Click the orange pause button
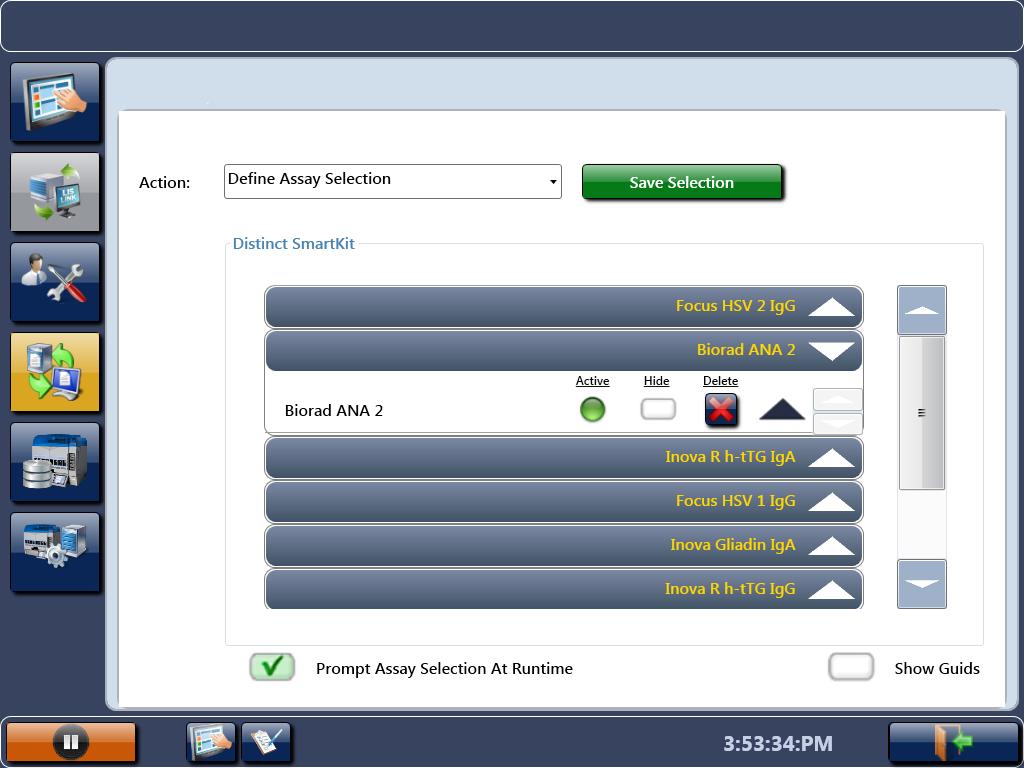The height and width of the screenshot is (768, 1024). tap(71, 742)
